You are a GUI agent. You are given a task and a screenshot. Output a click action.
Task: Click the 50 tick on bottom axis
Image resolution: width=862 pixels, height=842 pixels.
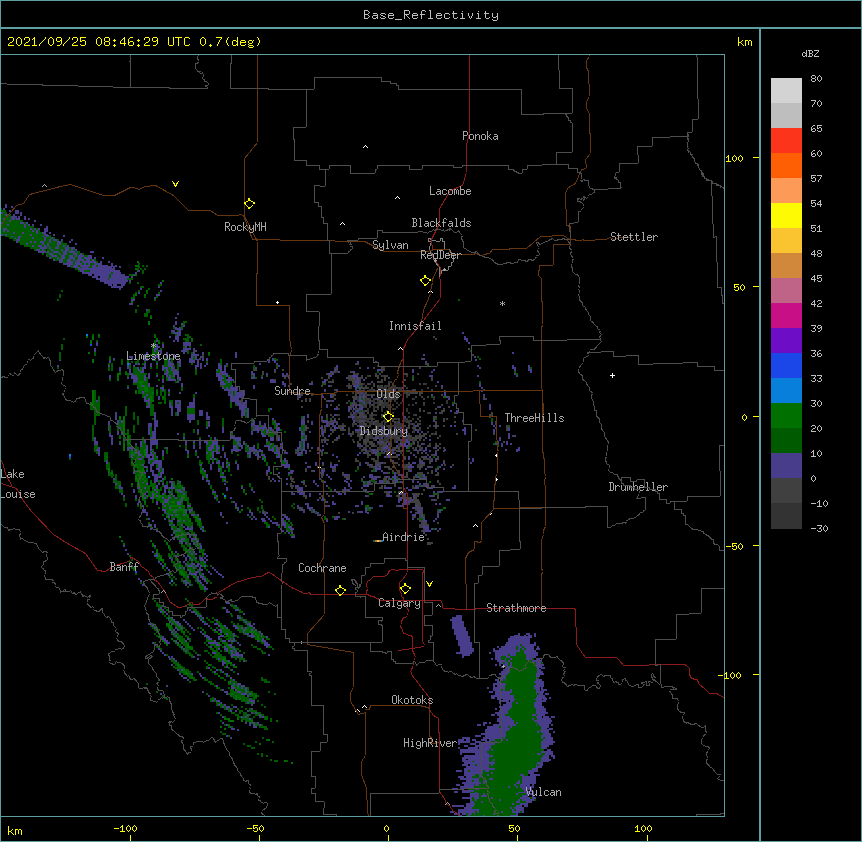tap(514, 828)
